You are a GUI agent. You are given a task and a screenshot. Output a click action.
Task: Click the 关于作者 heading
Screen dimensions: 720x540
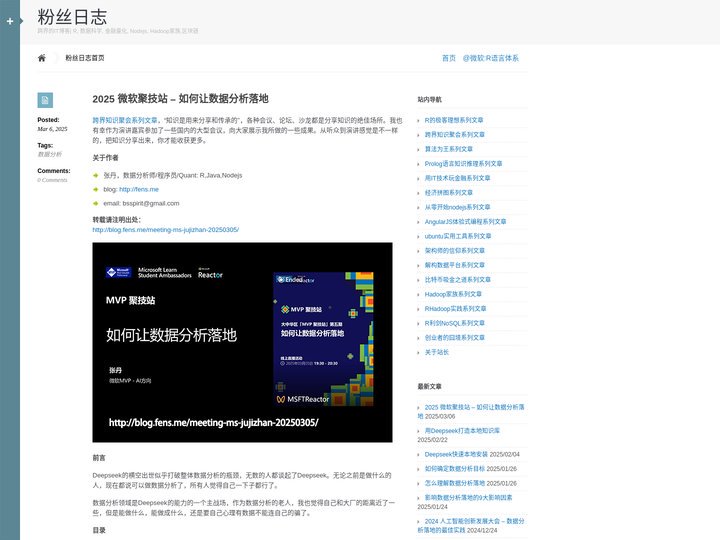pyautogui.click(x=105, y=158)
